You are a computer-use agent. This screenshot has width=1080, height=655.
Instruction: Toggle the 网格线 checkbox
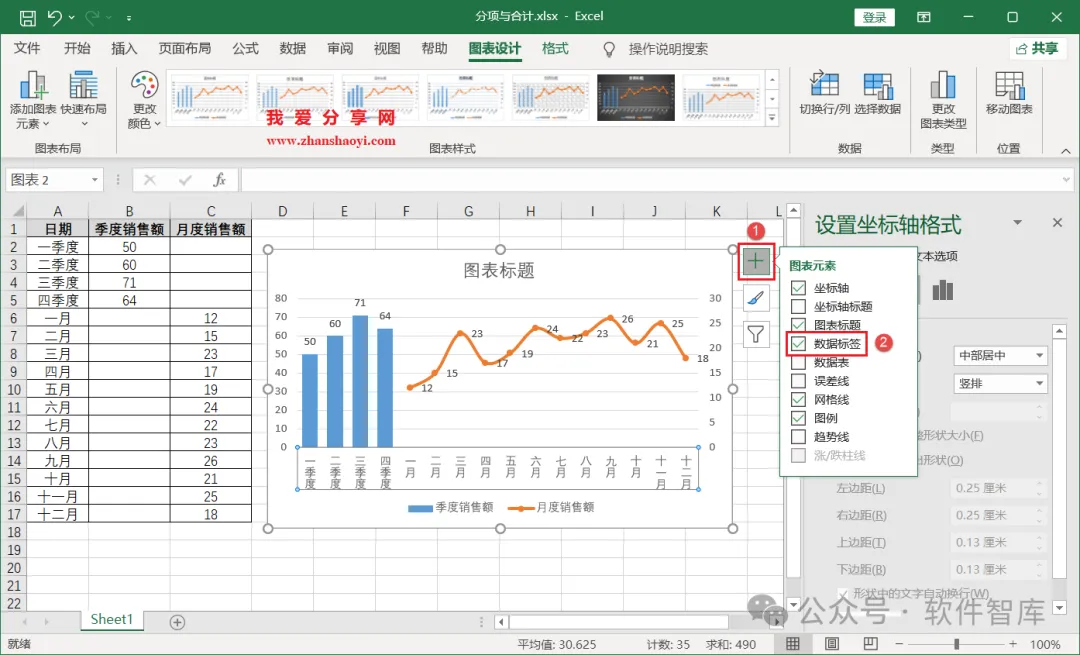(798, 399)
